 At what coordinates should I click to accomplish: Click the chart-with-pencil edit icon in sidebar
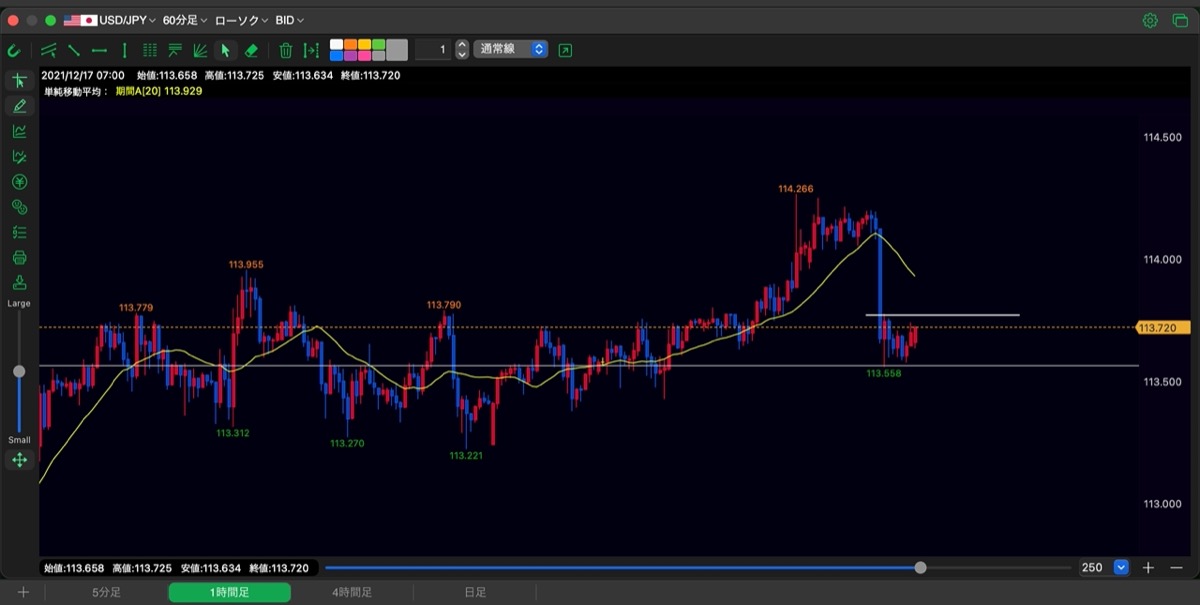19,157
